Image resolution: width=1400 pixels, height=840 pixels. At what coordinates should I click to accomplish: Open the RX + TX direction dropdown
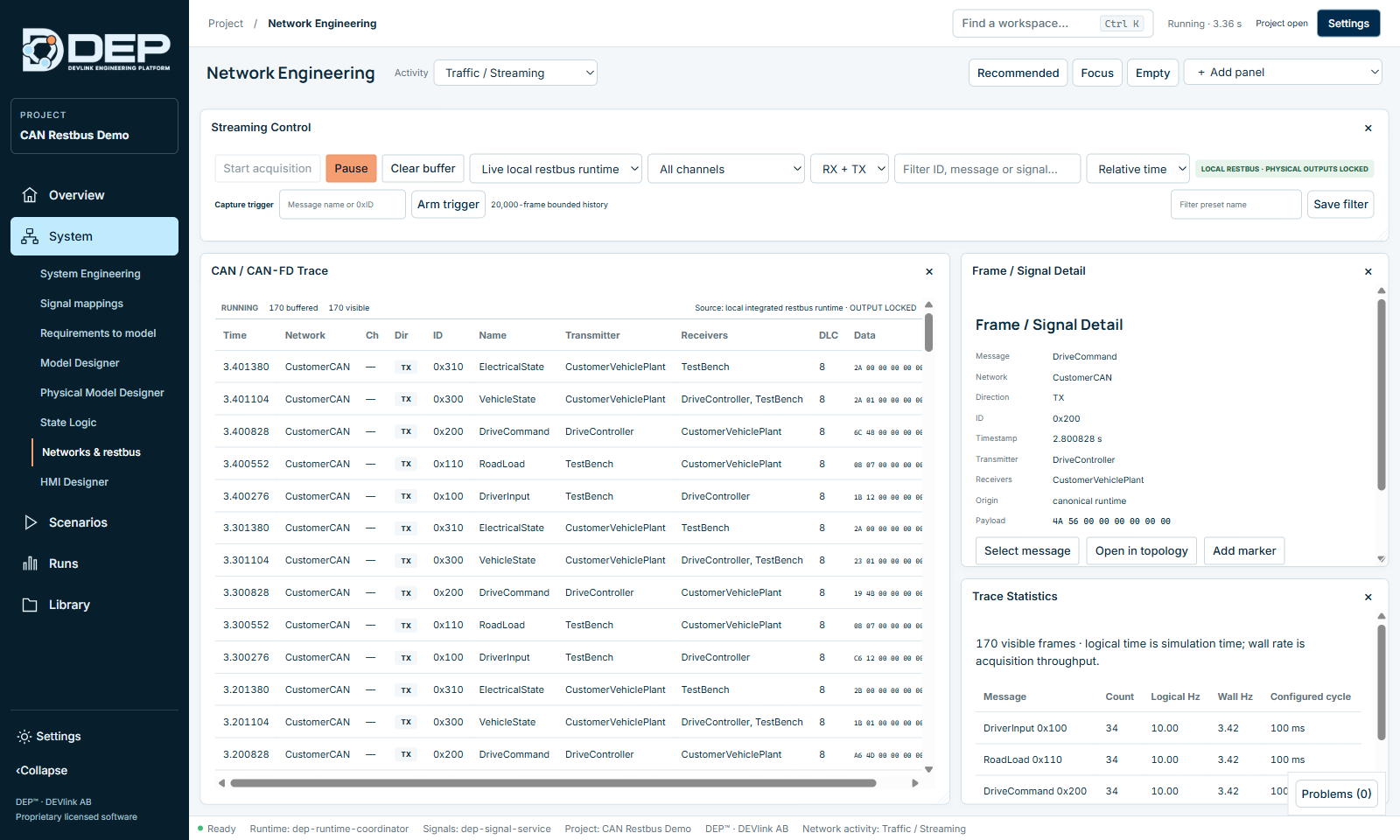[x=850, y=169]
